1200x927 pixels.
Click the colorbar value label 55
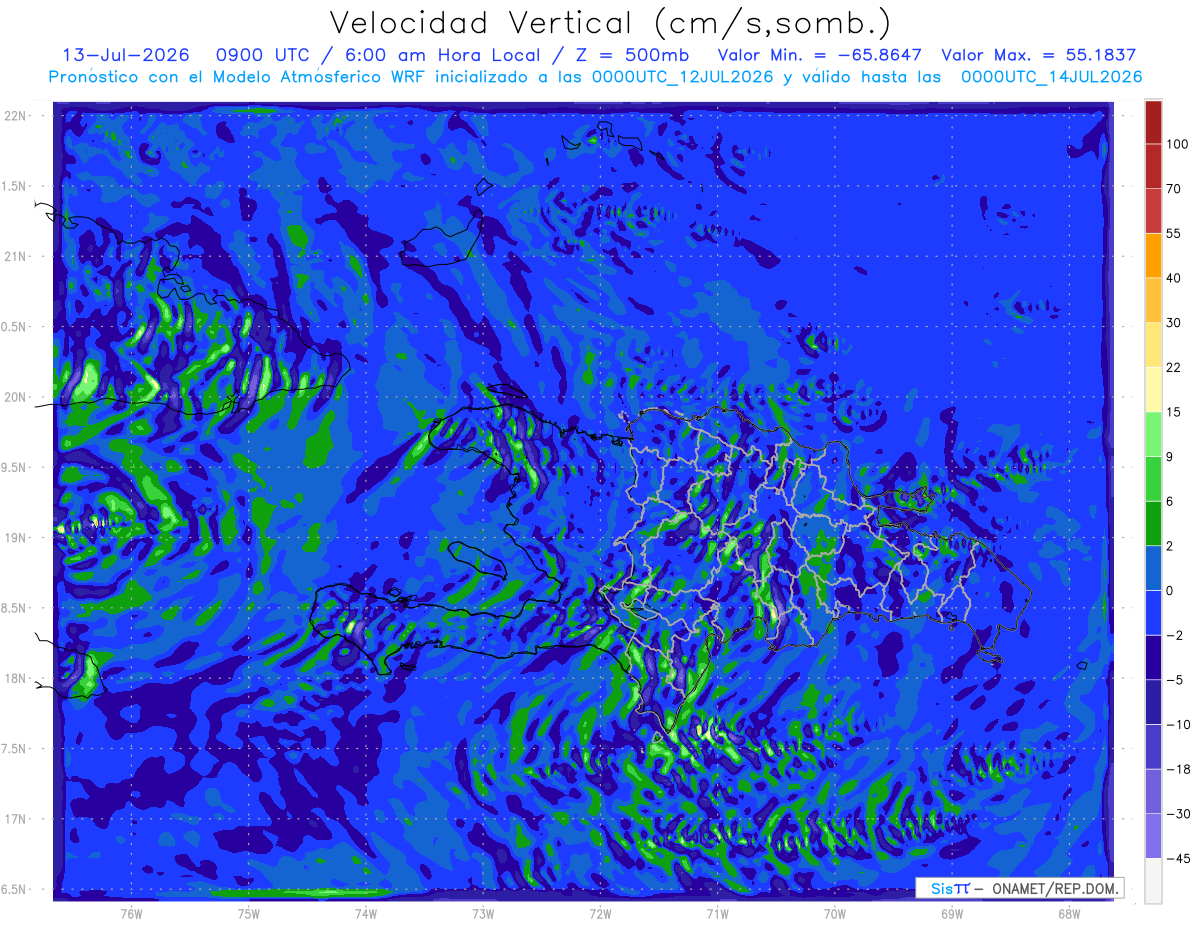(x=1173, y=233)
